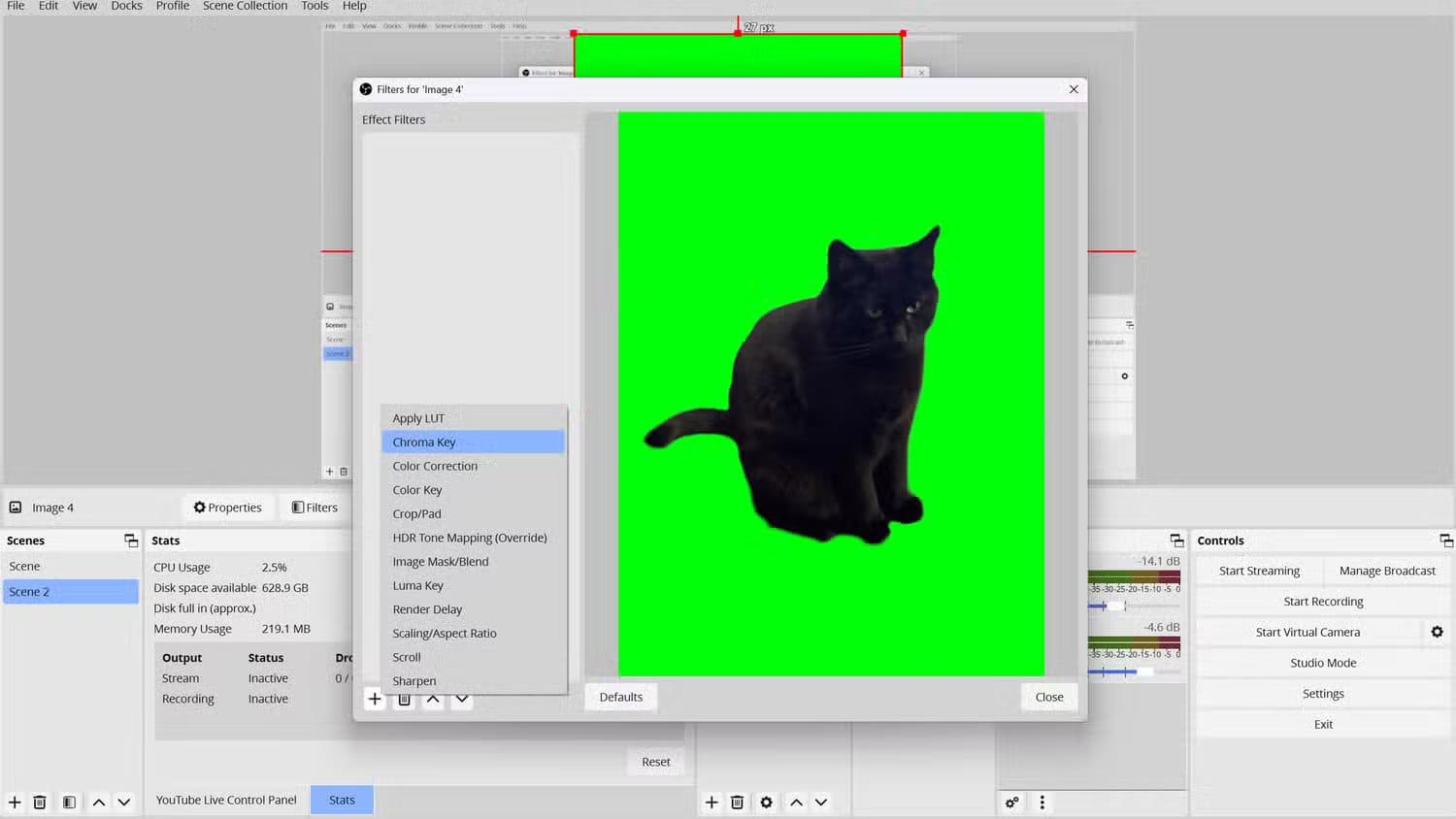Choose Luma Key filter
Screen dimensions: 1456x819
(x=473, y=585)
